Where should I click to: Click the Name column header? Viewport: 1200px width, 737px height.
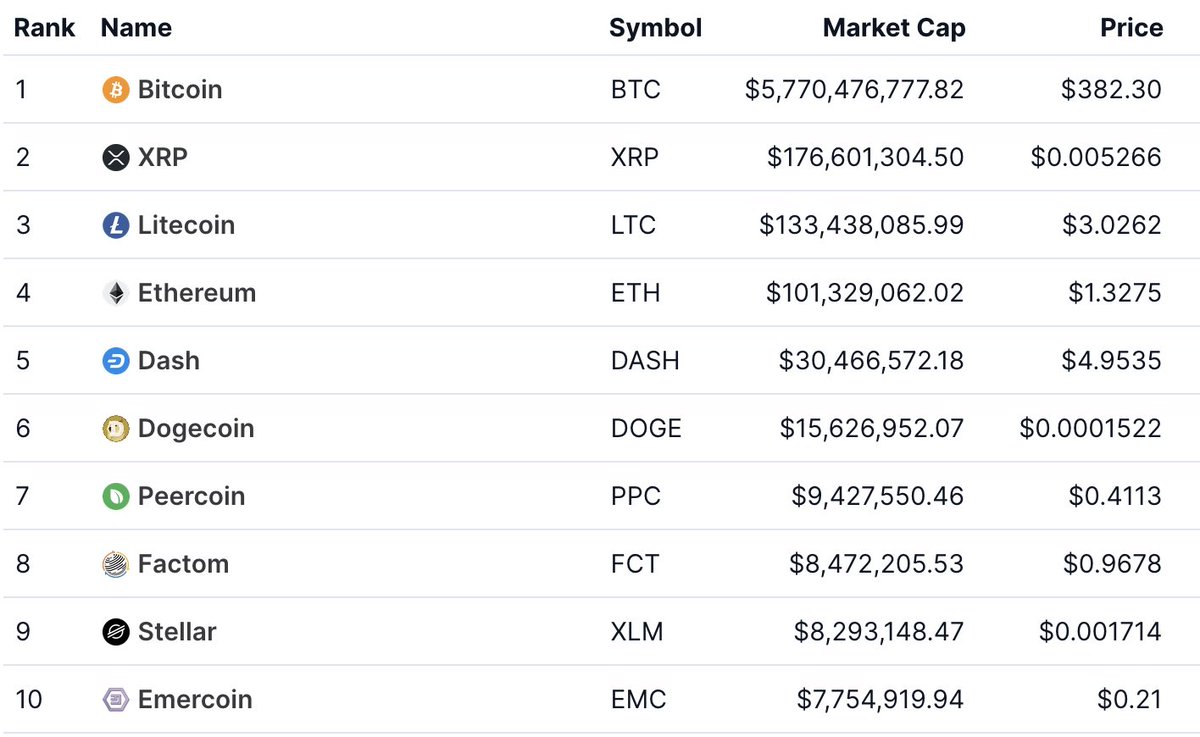pyautogui.click(x=136, y=28)
